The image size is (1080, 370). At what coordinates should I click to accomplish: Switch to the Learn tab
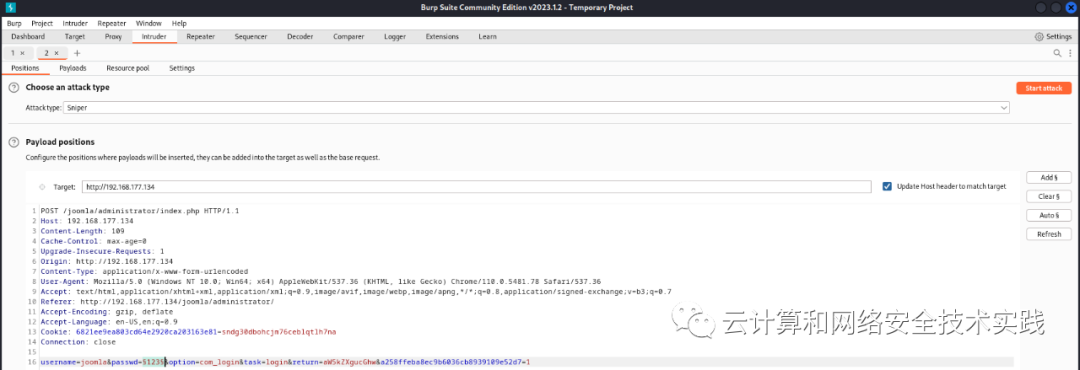pyautogui.click(x=488, y=37)
